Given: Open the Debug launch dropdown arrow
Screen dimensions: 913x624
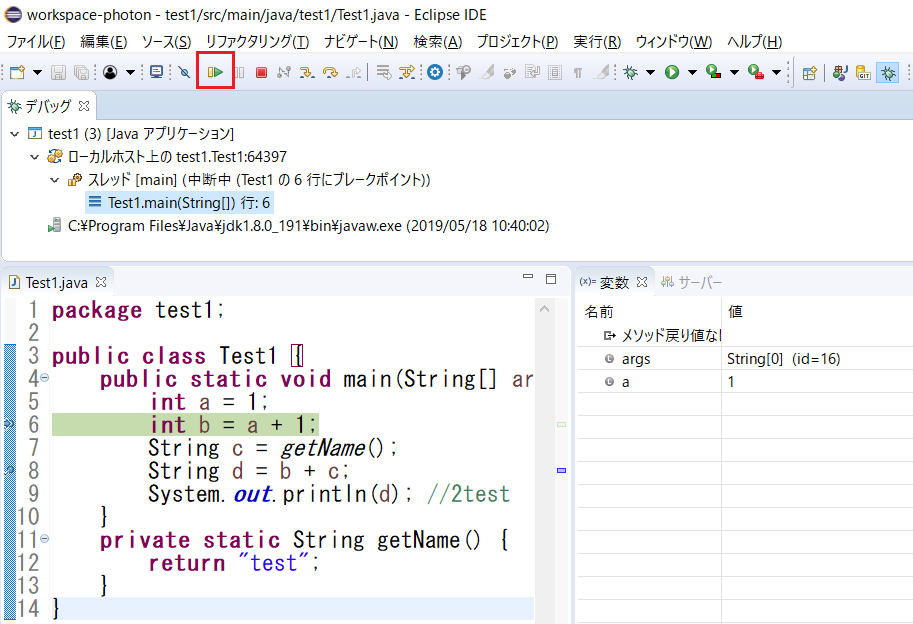Looking at the screenshot, I should coord(650,72).
